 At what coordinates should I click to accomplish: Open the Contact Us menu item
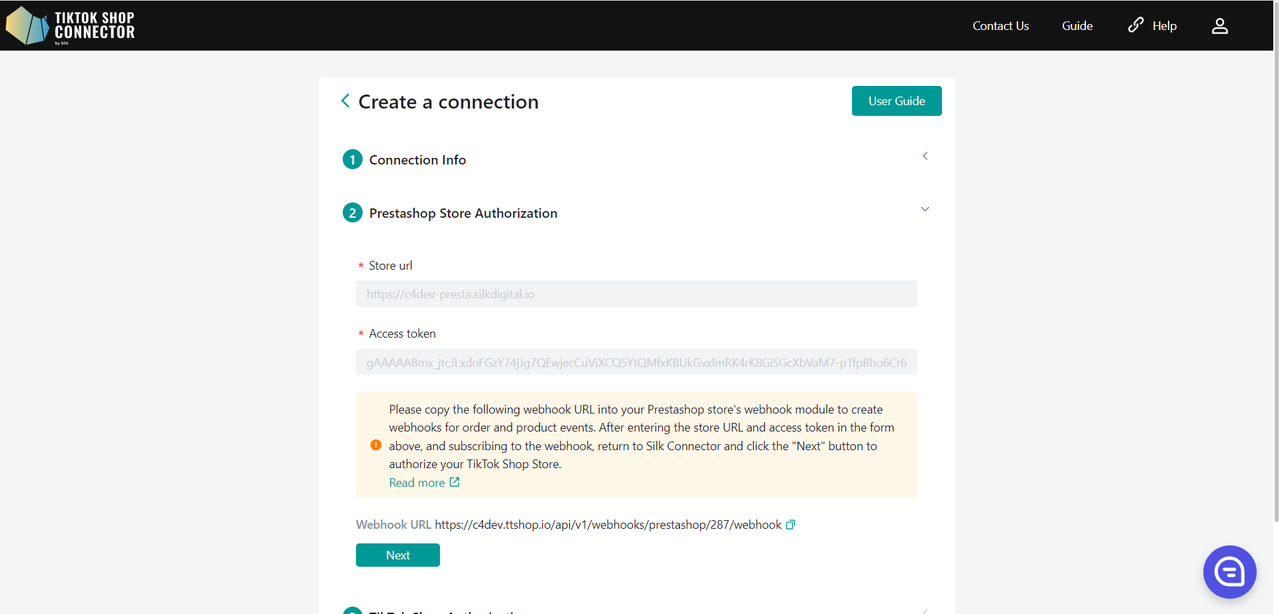tap(1001, 26)
